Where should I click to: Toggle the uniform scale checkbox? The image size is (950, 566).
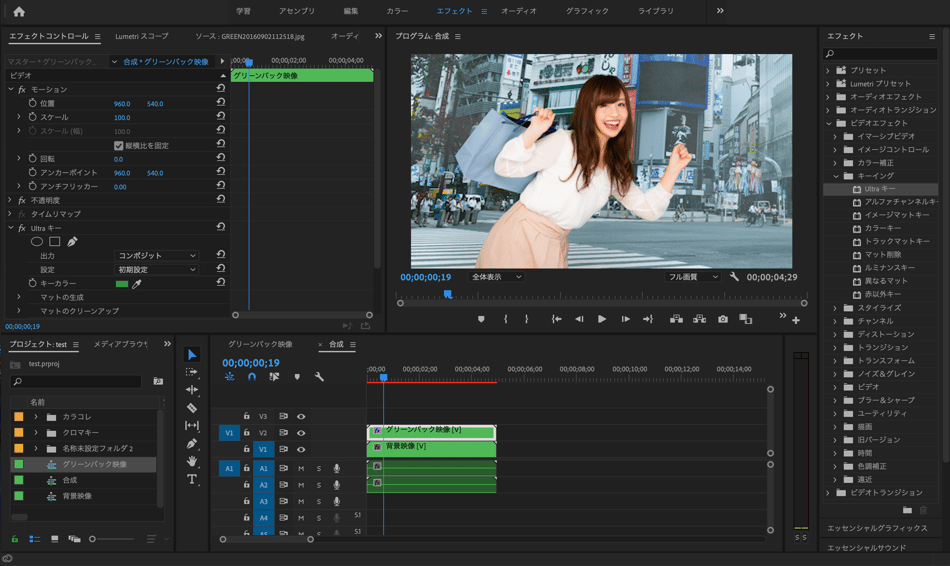(x=118, y=146)
